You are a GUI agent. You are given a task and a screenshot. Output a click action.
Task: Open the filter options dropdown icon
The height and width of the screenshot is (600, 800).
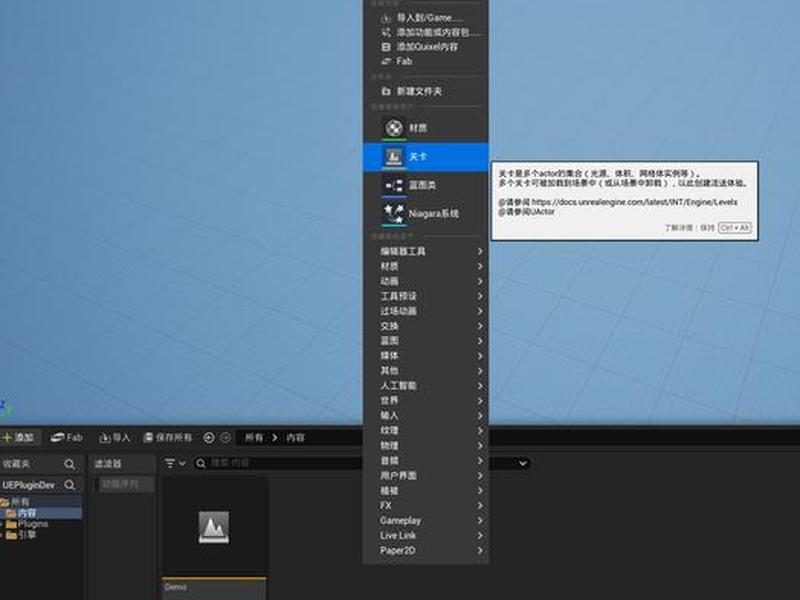174,463
